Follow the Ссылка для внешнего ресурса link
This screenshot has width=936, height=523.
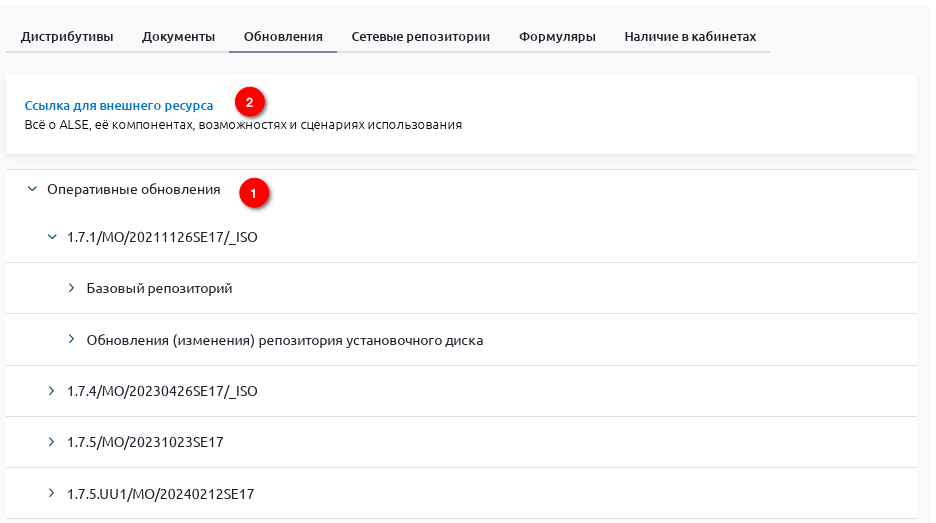click(x=119, y=104)
